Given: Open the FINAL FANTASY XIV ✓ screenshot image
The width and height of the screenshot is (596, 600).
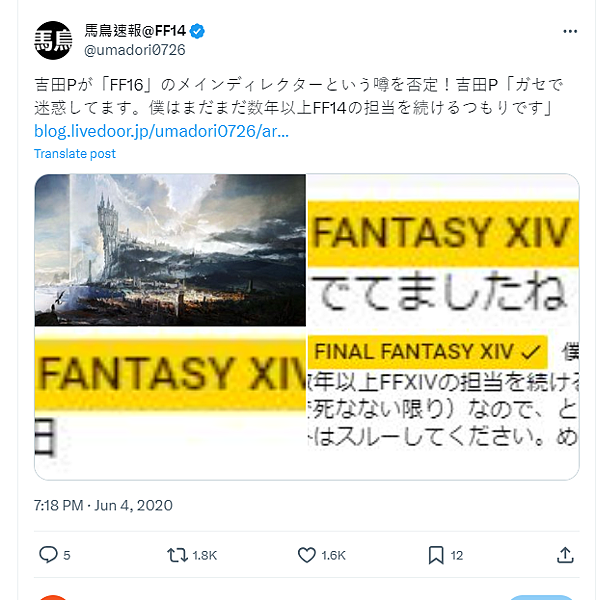Looking at the screenshot, I should coord(443,404).
